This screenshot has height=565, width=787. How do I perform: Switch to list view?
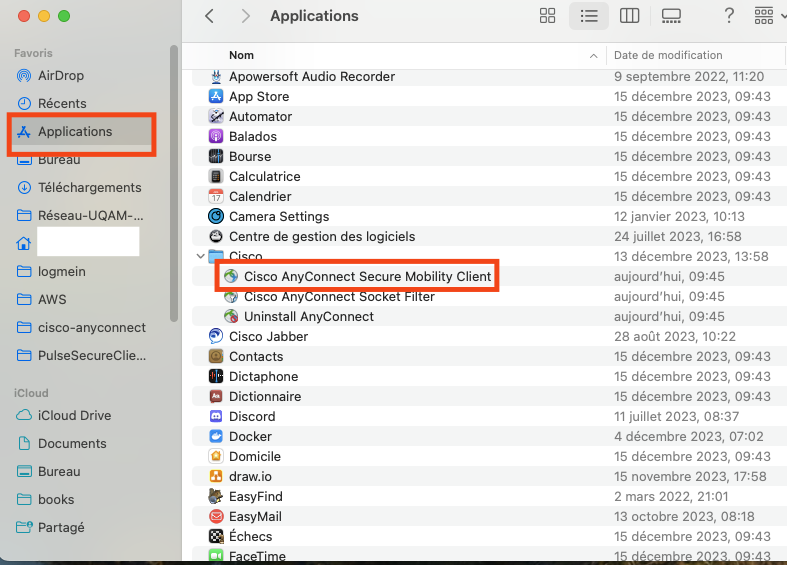(589, 16)
